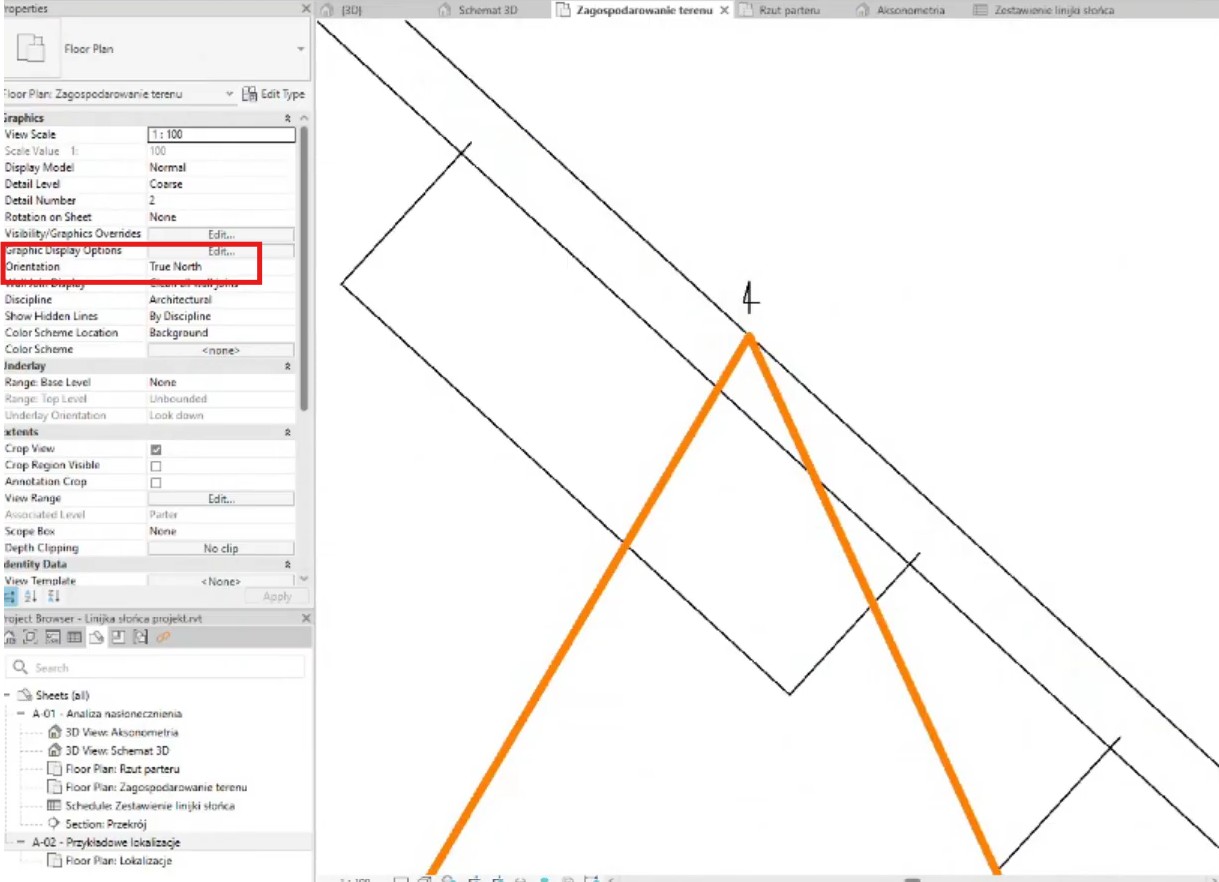Click the Sheets filter icon in Project Browser toolbar
1219x882 pixels.
point(97,637)
